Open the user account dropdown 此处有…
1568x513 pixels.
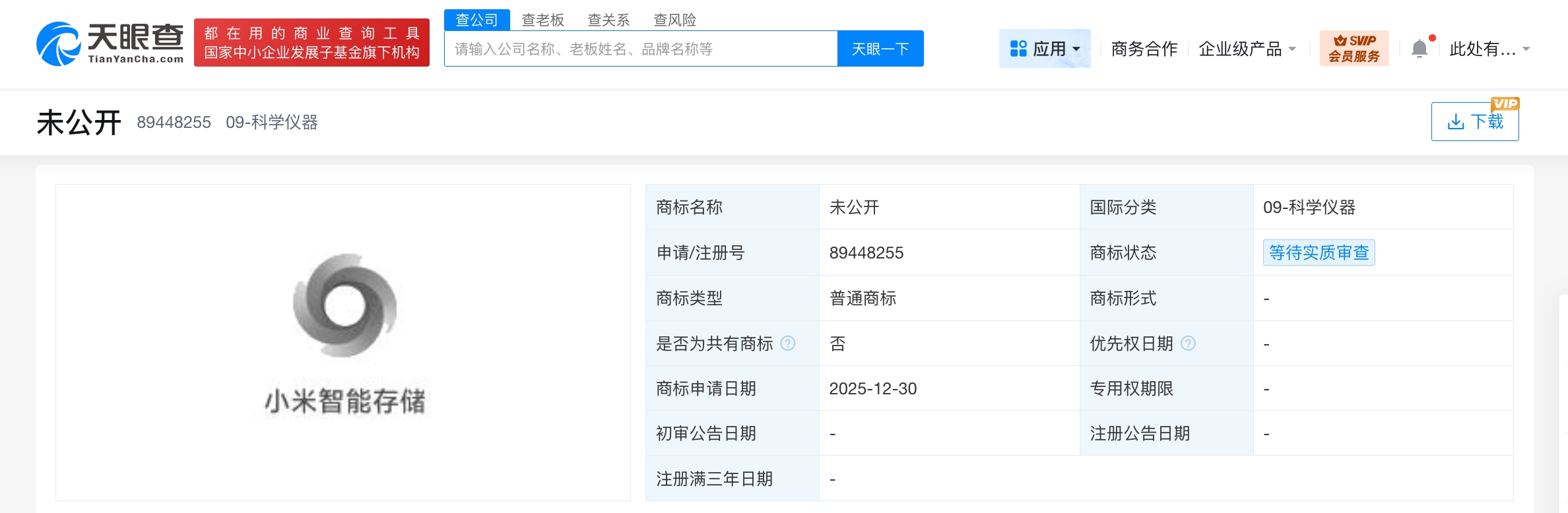click(x=1489, y=49)
